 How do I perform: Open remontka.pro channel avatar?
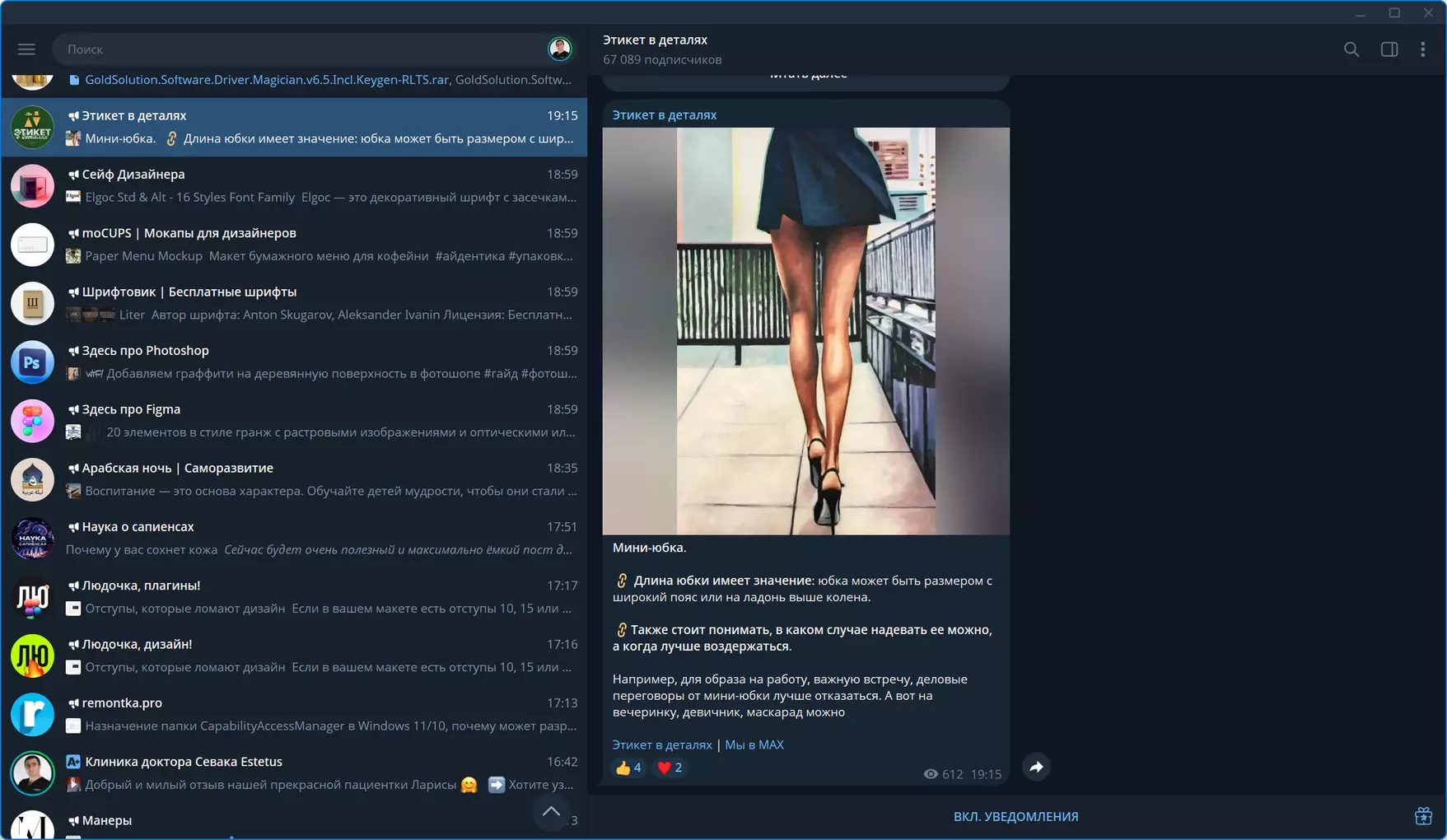(x=32, y=715)
